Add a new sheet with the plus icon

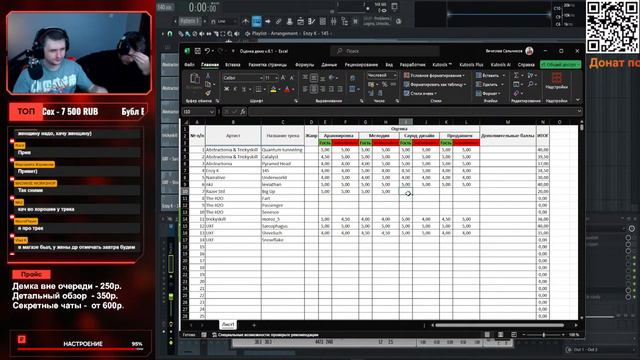[254, 325]
